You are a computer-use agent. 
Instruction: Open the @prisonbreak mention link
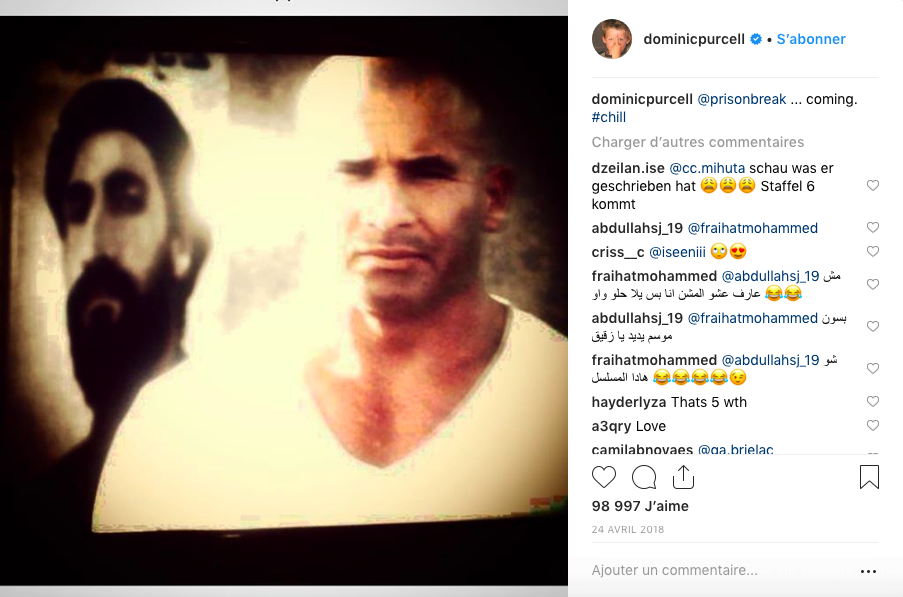(x=742, y=99)
